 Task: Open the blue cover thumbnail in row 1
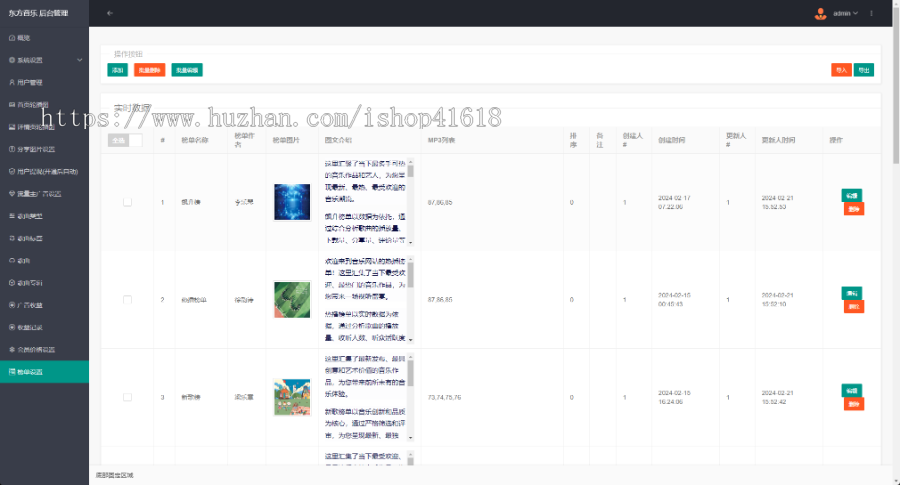[x=292, y=202]
